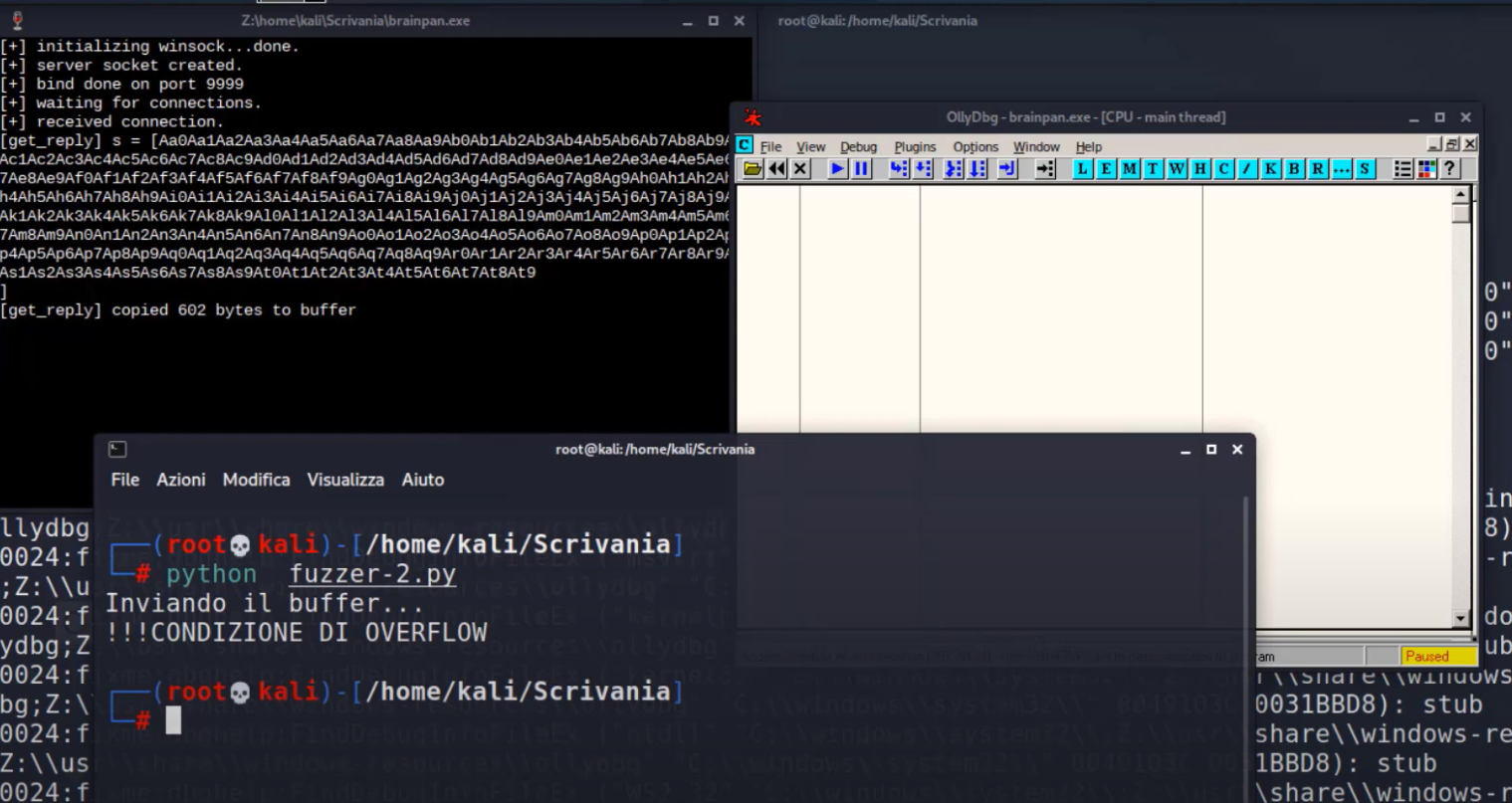Click the Modifica menu in terminal
The height and width of the screenshot is (803, 1512).
point(256,480)
